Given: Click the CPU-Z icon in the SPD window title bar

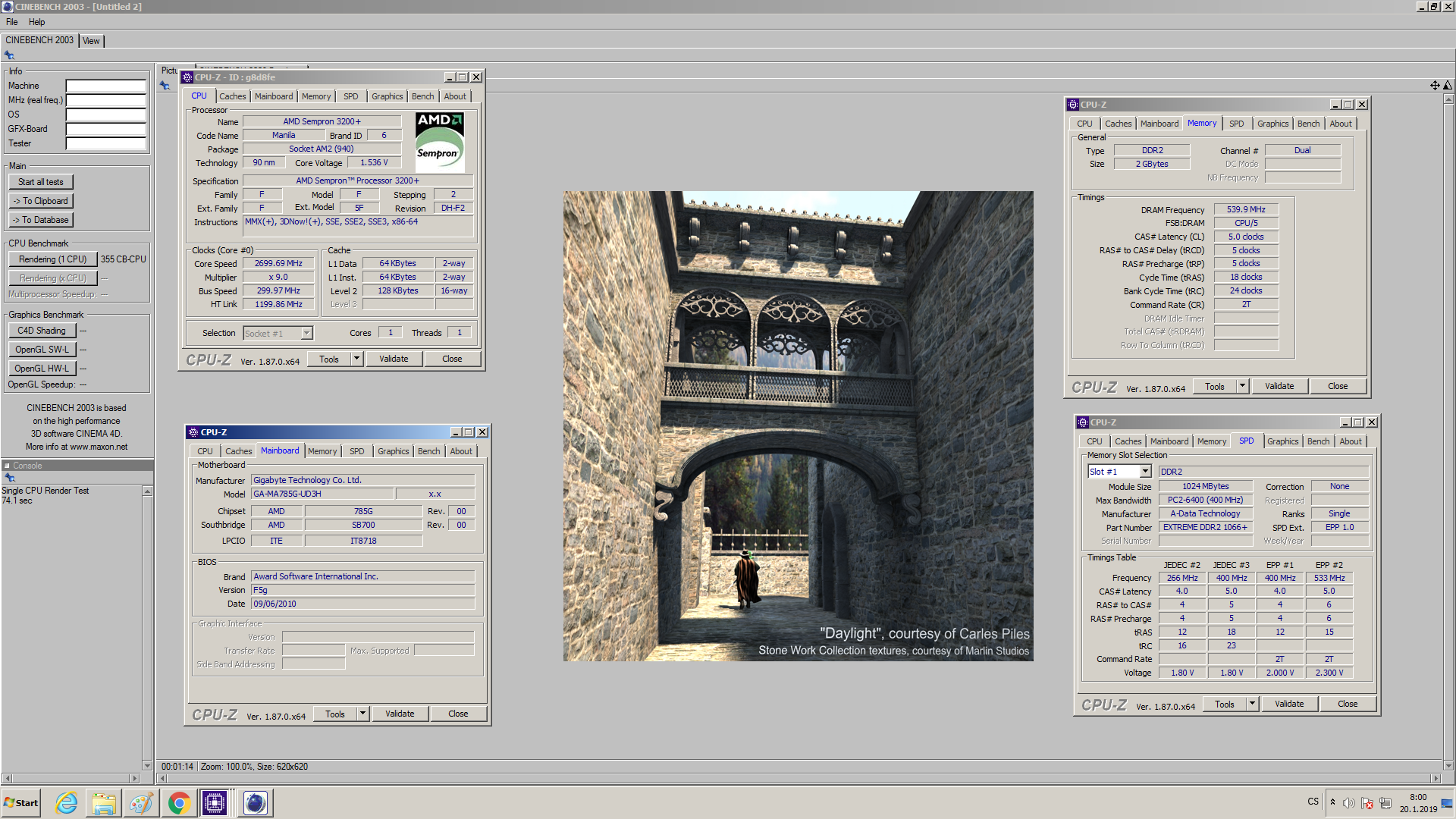Looking at the screenshot, I should coord(1083,422).
